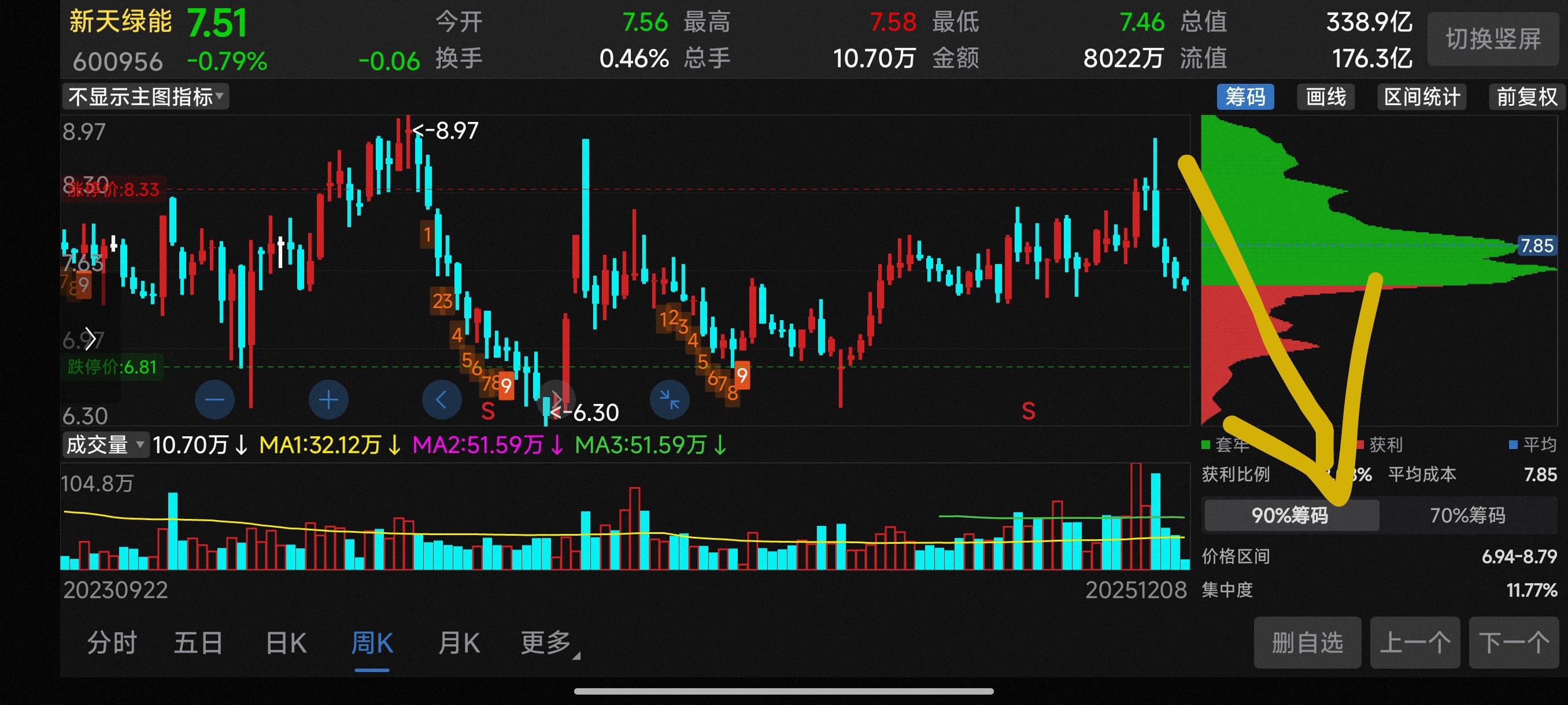
Task: Select the 90%筹码 option
Action: tap(1290, 515)
